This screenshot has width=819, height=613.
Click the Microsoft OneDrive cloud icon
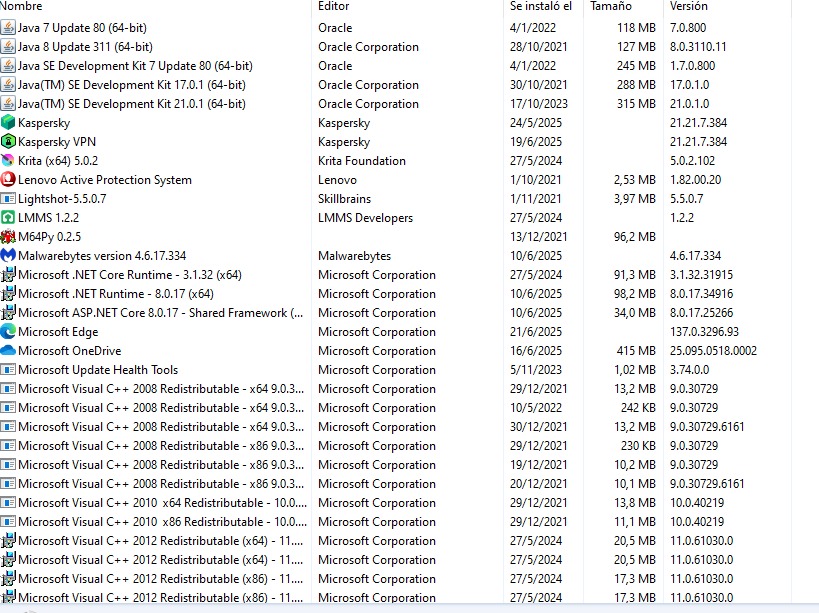click(x=8, y=351)
